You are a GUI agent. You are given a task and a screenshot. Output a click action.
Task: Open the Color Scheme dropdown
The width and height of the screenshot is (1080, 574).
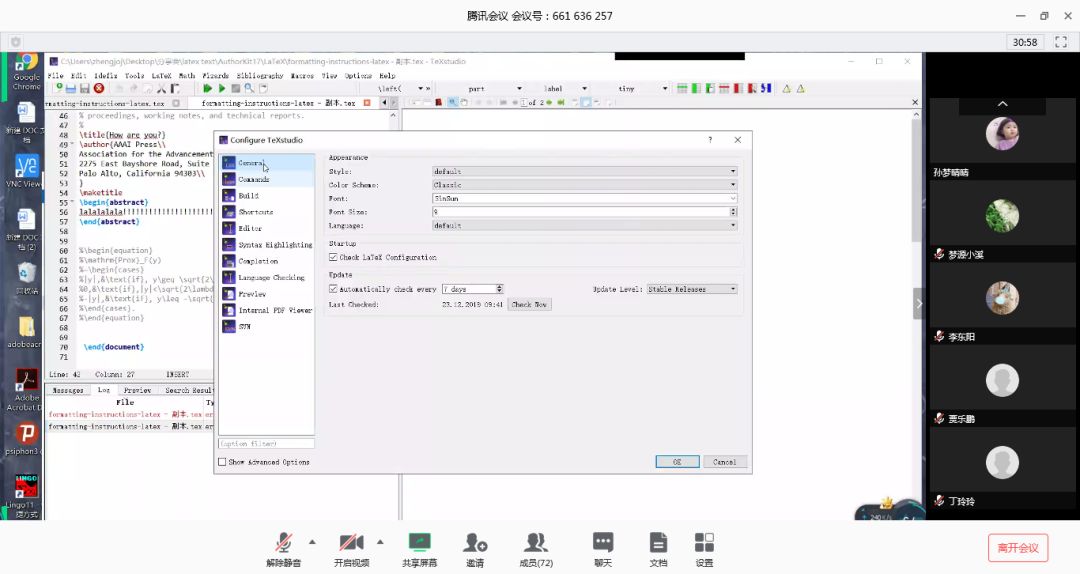click(584, 185)
